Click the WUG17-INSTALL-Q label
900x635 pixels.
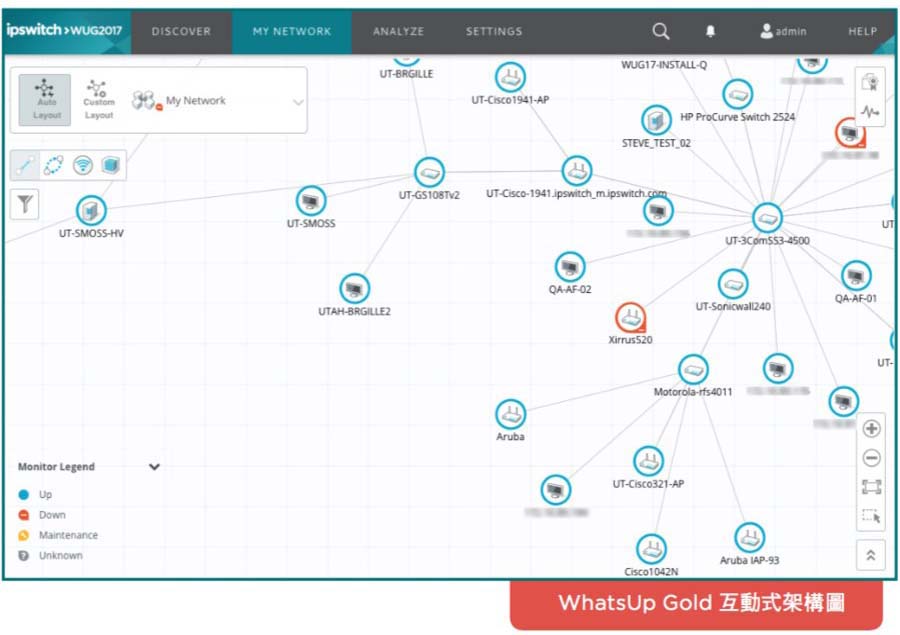coord(664,65)
